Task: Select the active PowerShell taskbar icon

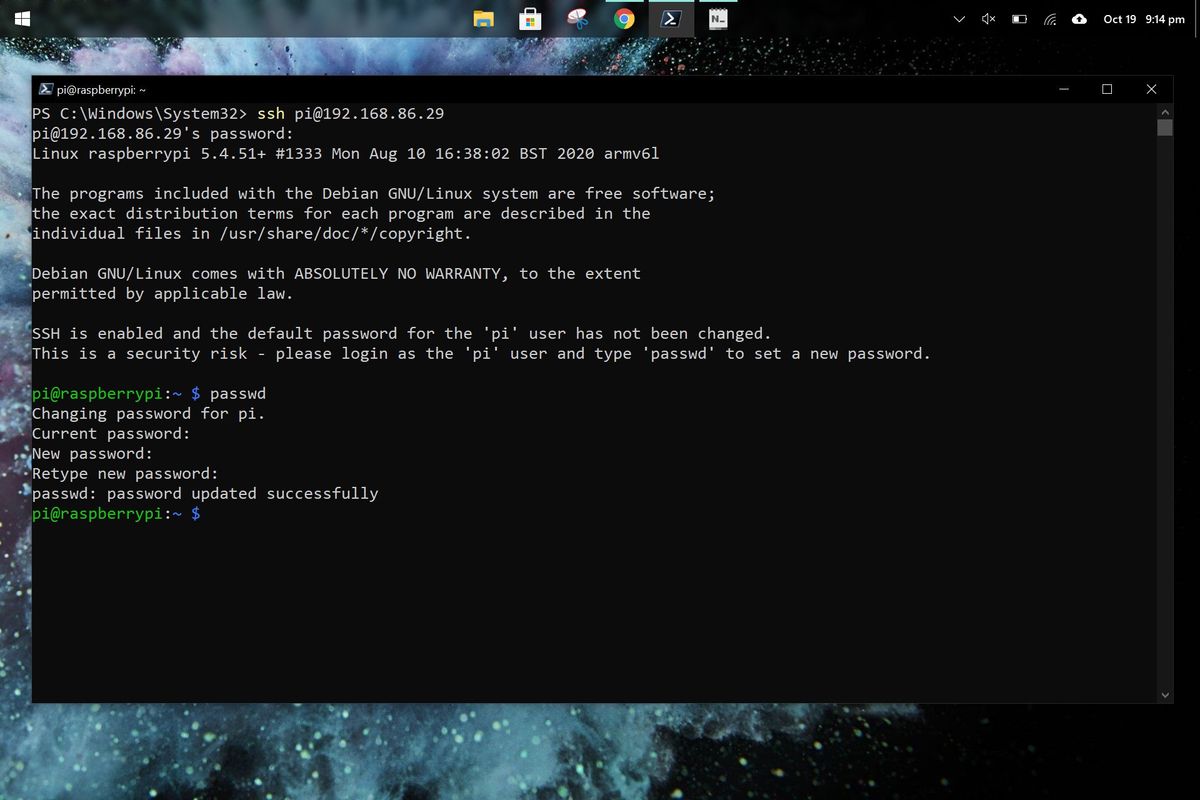Action: coord(673,18)
